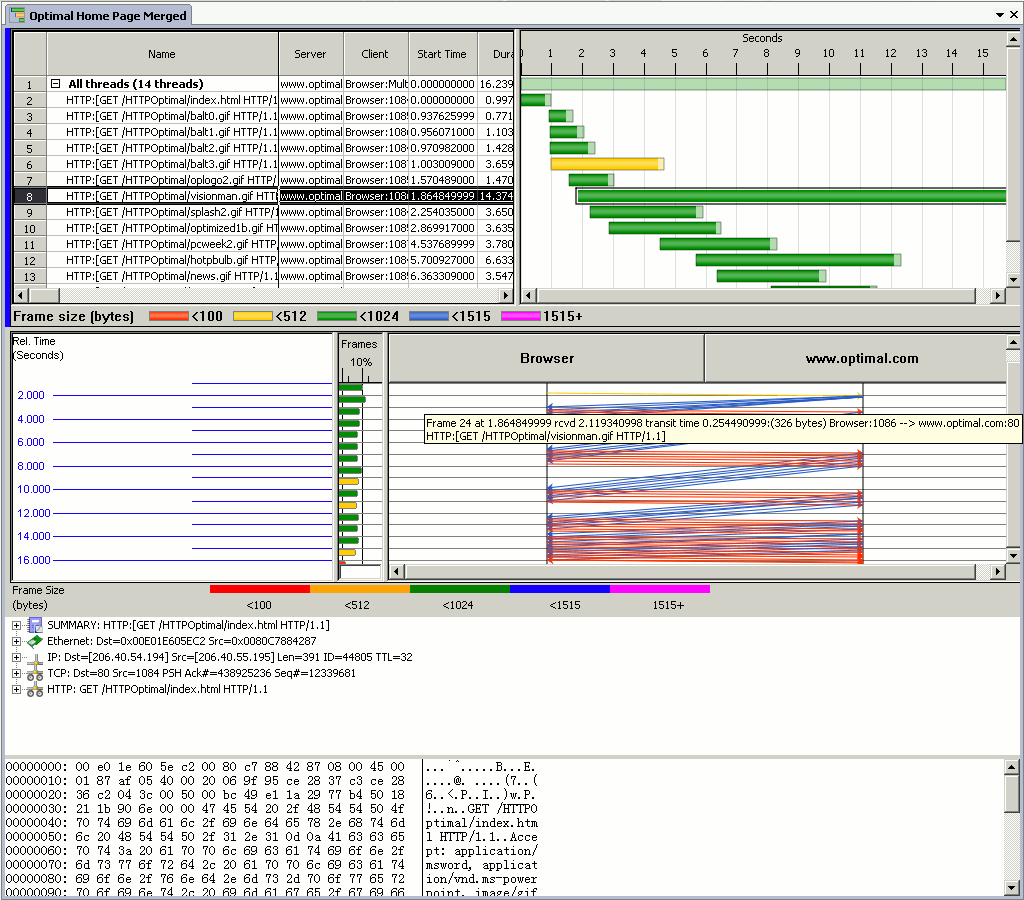
Task: Click the 16.000 relative time label
Action: (33, 560)
